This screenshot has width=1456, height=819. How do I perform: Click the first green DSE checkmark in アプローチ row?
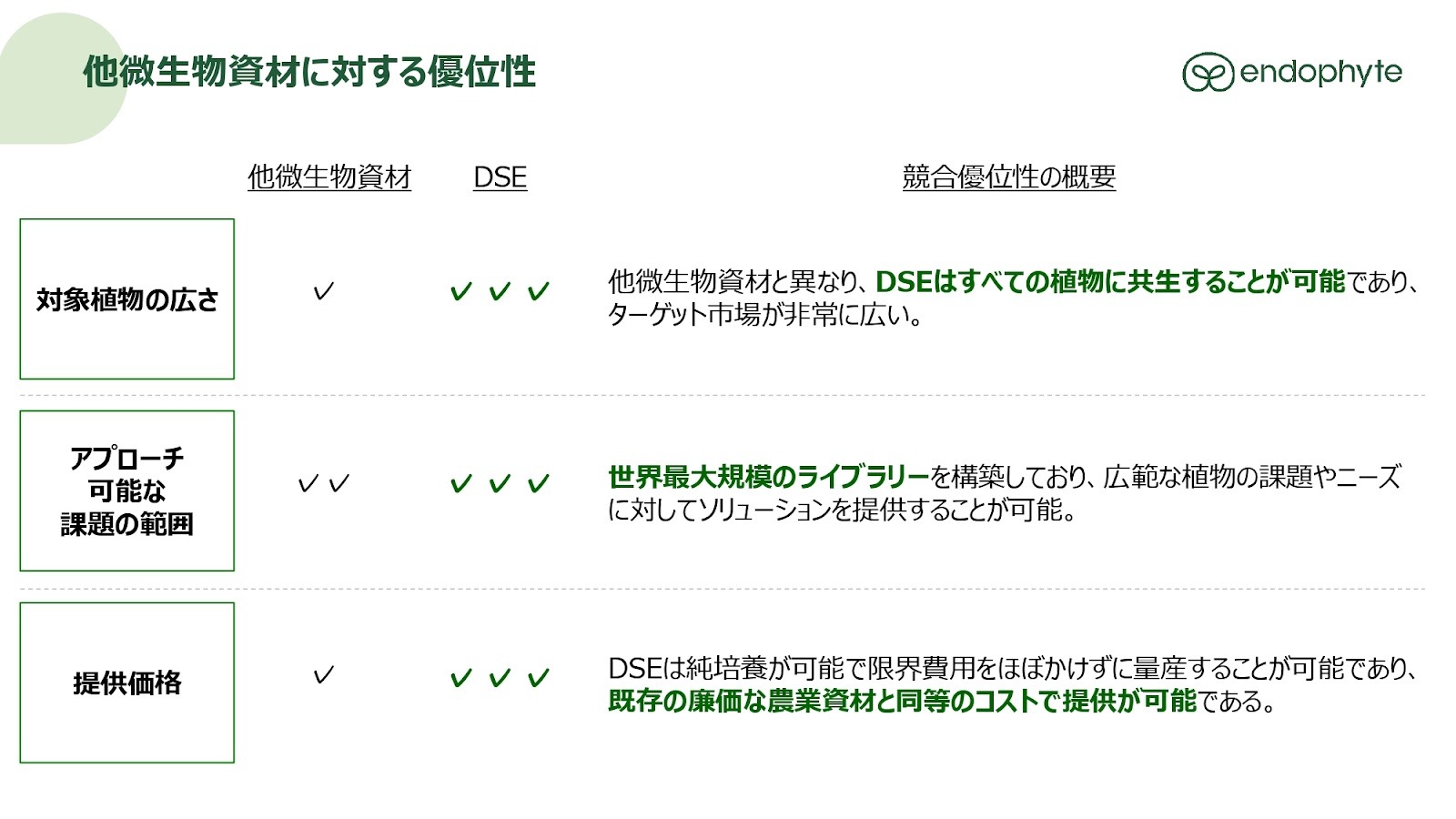pos(461,483)
